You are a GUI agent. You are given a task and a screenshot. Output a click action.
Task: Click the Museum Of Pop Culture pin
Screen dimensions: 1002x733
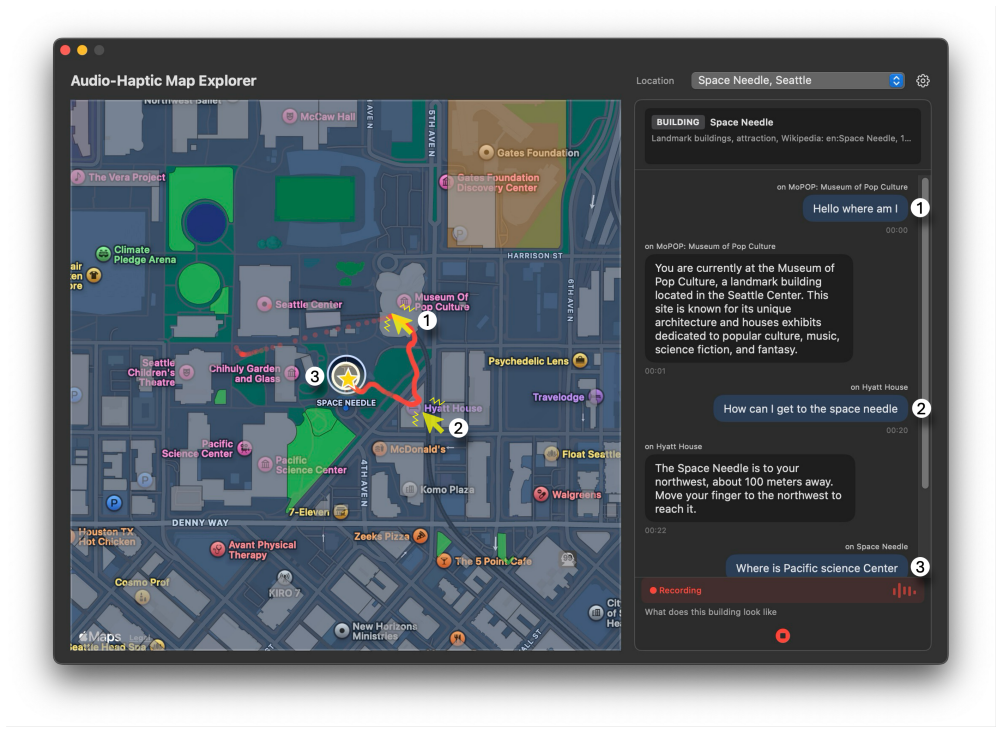click(404, 301)
